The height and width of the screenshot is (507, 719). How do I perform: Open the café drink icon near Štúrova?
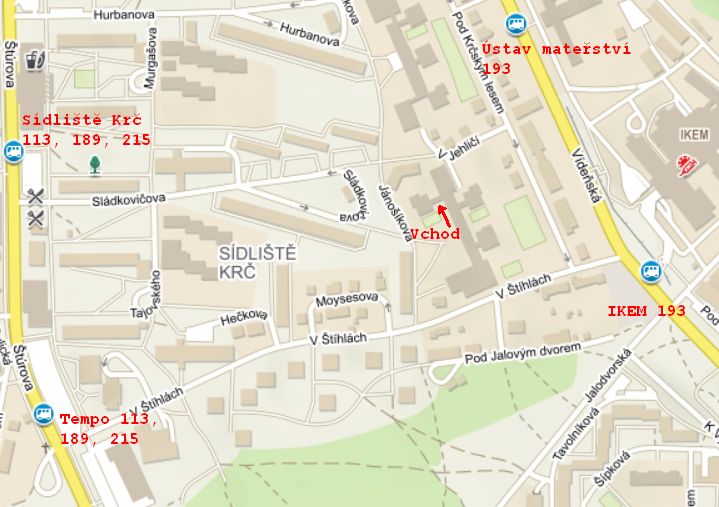click(x=35, y=61)
